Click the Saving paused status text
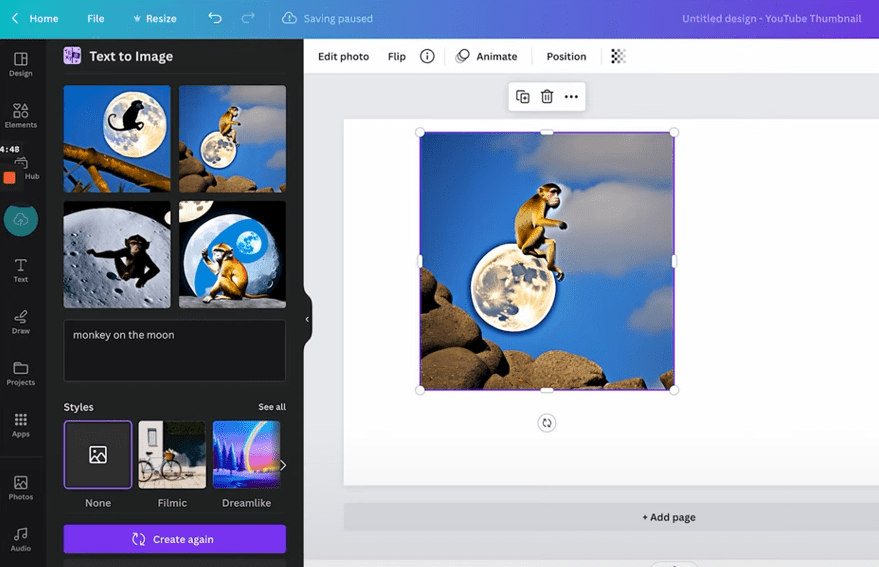 (338, 18)
